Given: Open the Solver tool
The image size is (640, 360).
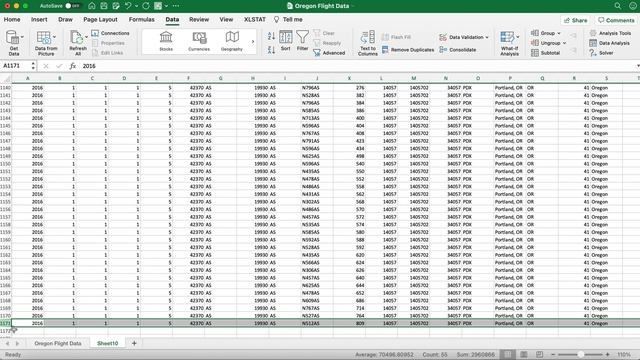Looking at the screenshot, I should click(601, 53).
